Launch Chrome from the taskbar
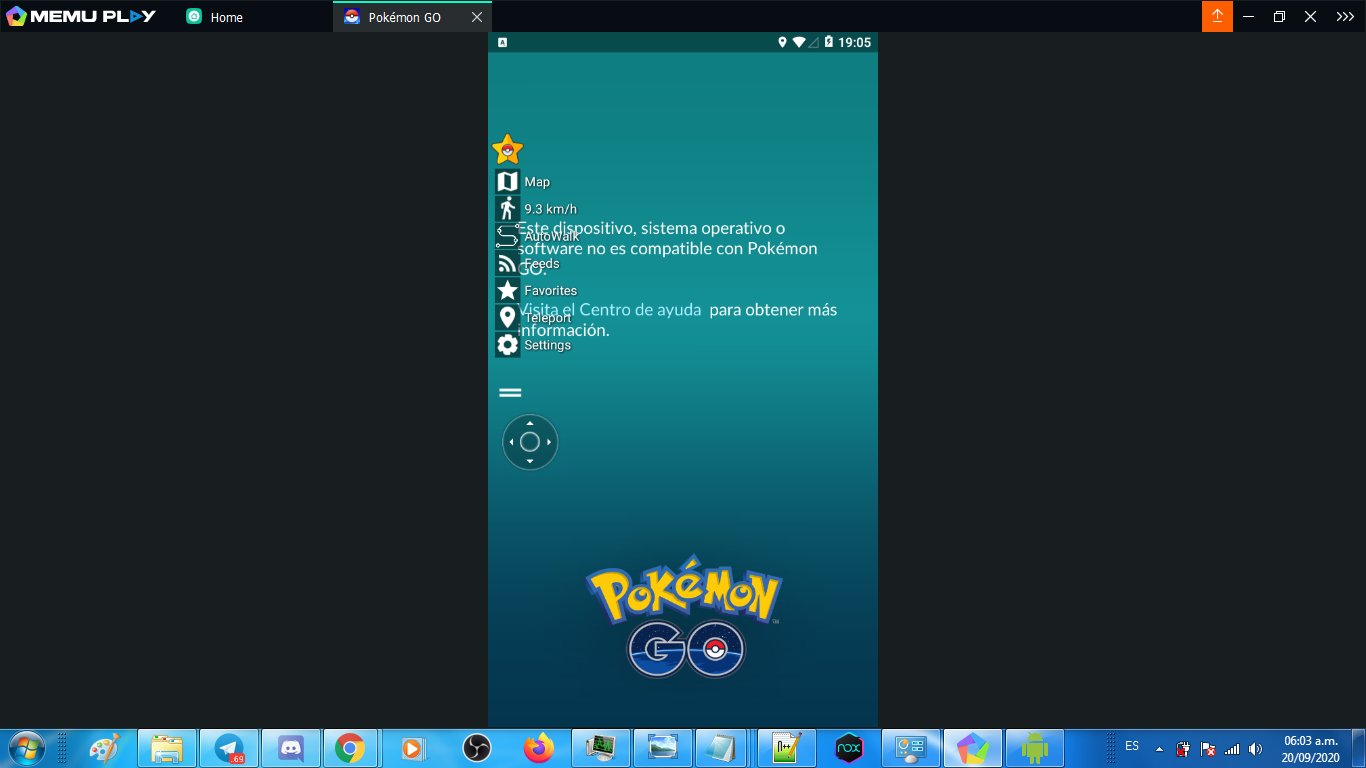 coord(349,748)
